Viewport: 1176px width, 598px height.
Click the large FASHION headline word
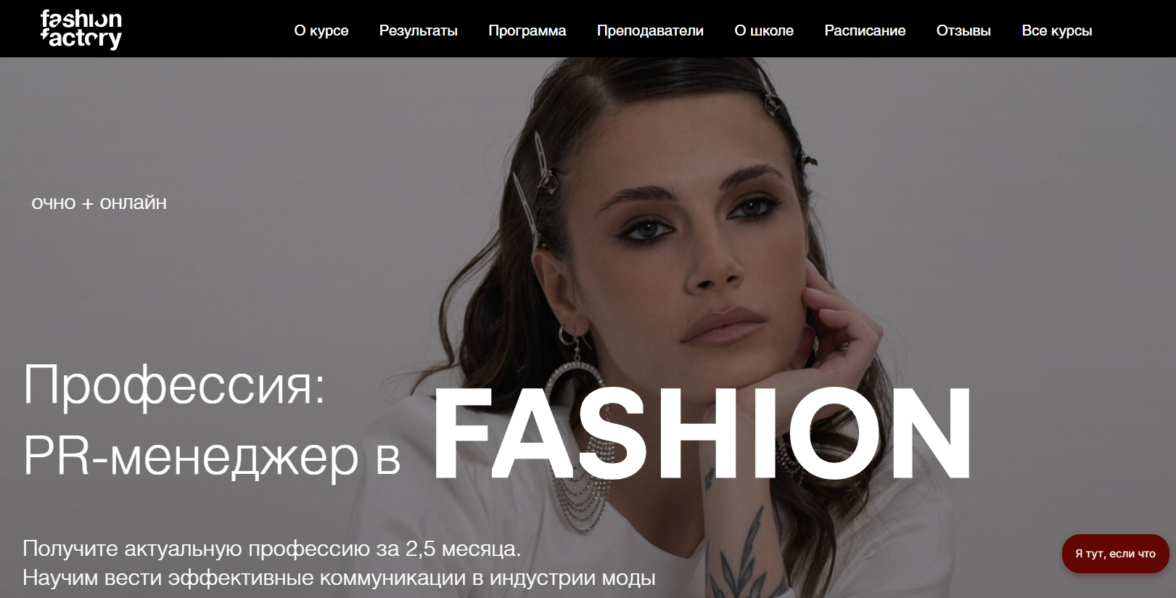tap(702, 434)
